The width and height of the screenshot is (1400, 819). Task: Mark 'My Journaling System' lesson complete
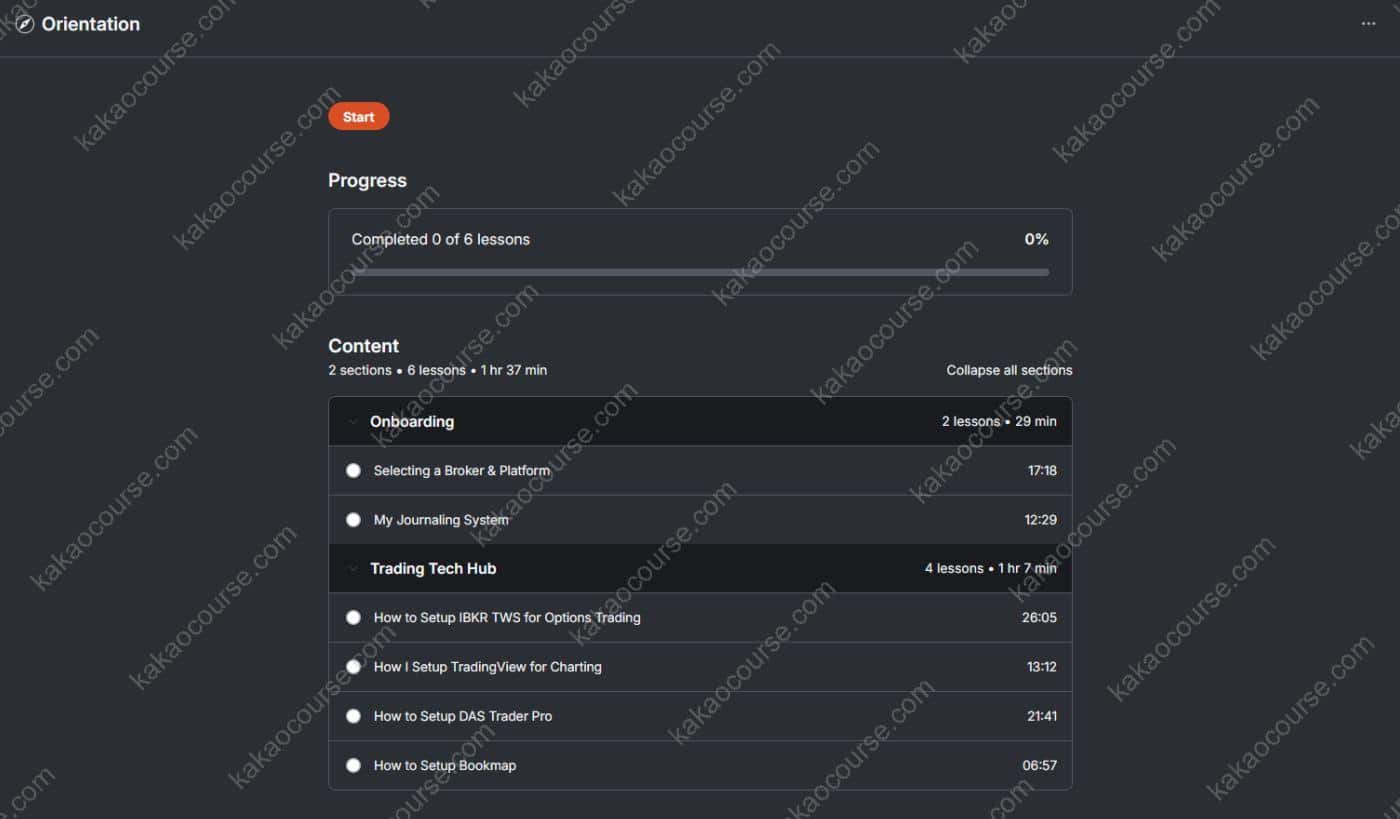point(353,519)
